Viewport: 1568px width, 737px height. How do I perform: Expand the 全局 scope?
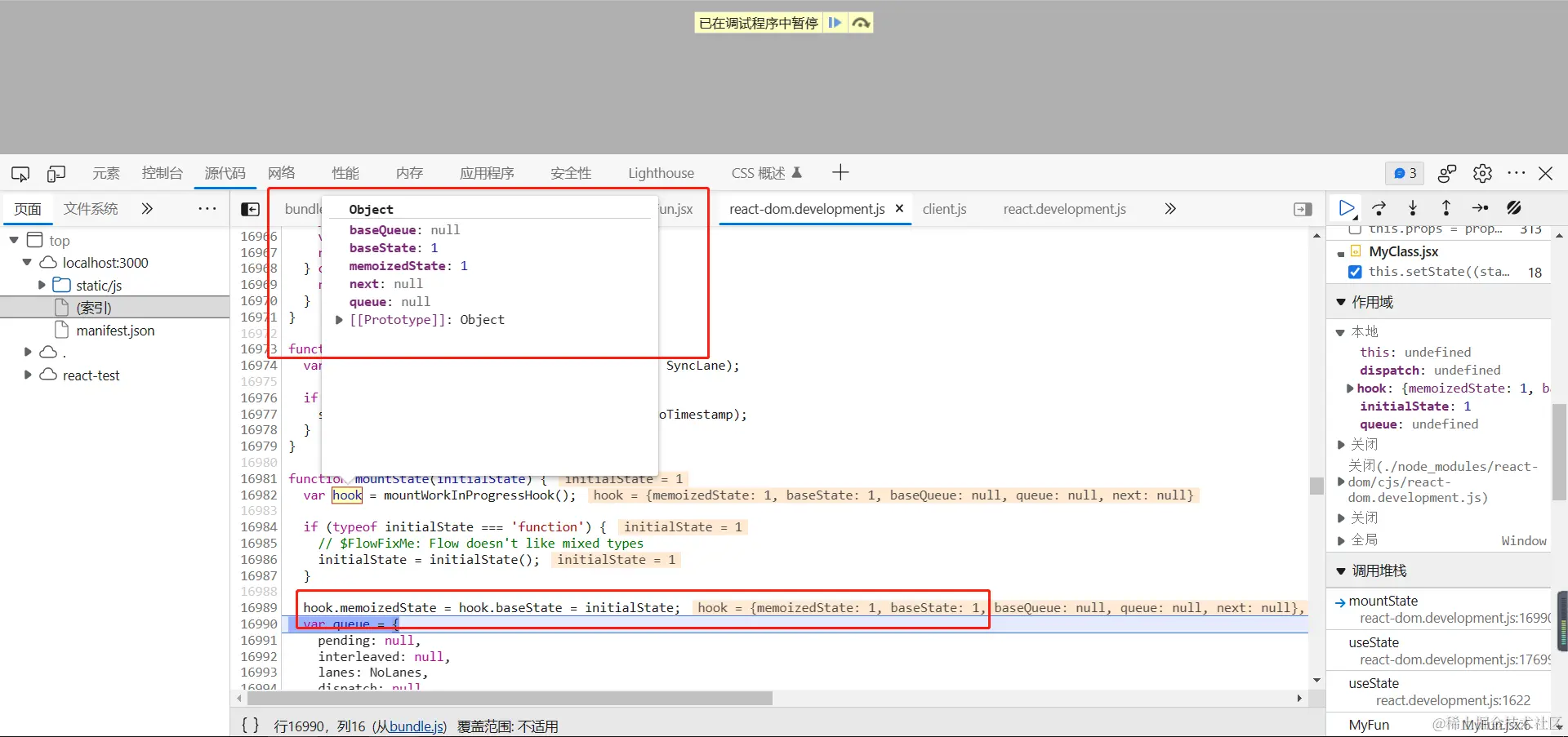pyautogui.click(x=1340, y=540)
